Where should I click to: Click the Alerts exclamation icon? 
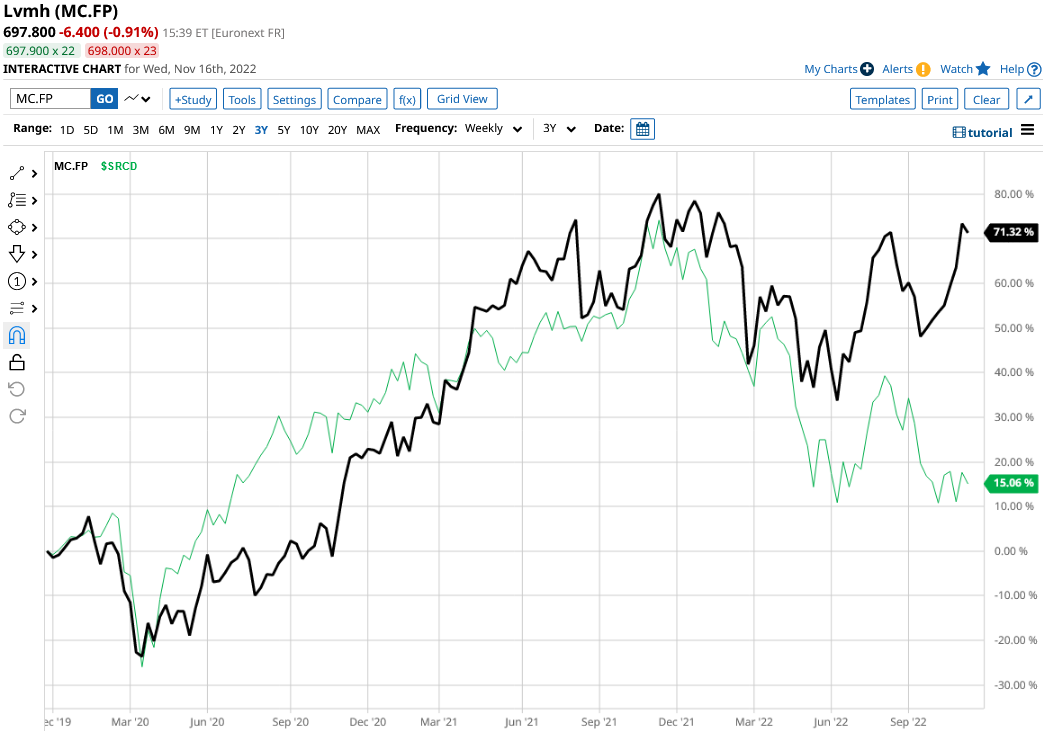tap(922, 69)
